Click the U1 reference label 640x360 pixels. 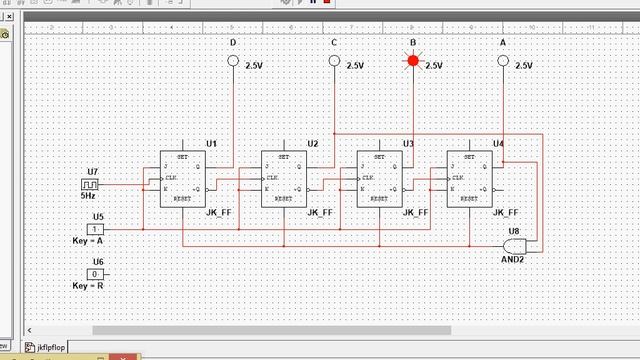[211, 144]
